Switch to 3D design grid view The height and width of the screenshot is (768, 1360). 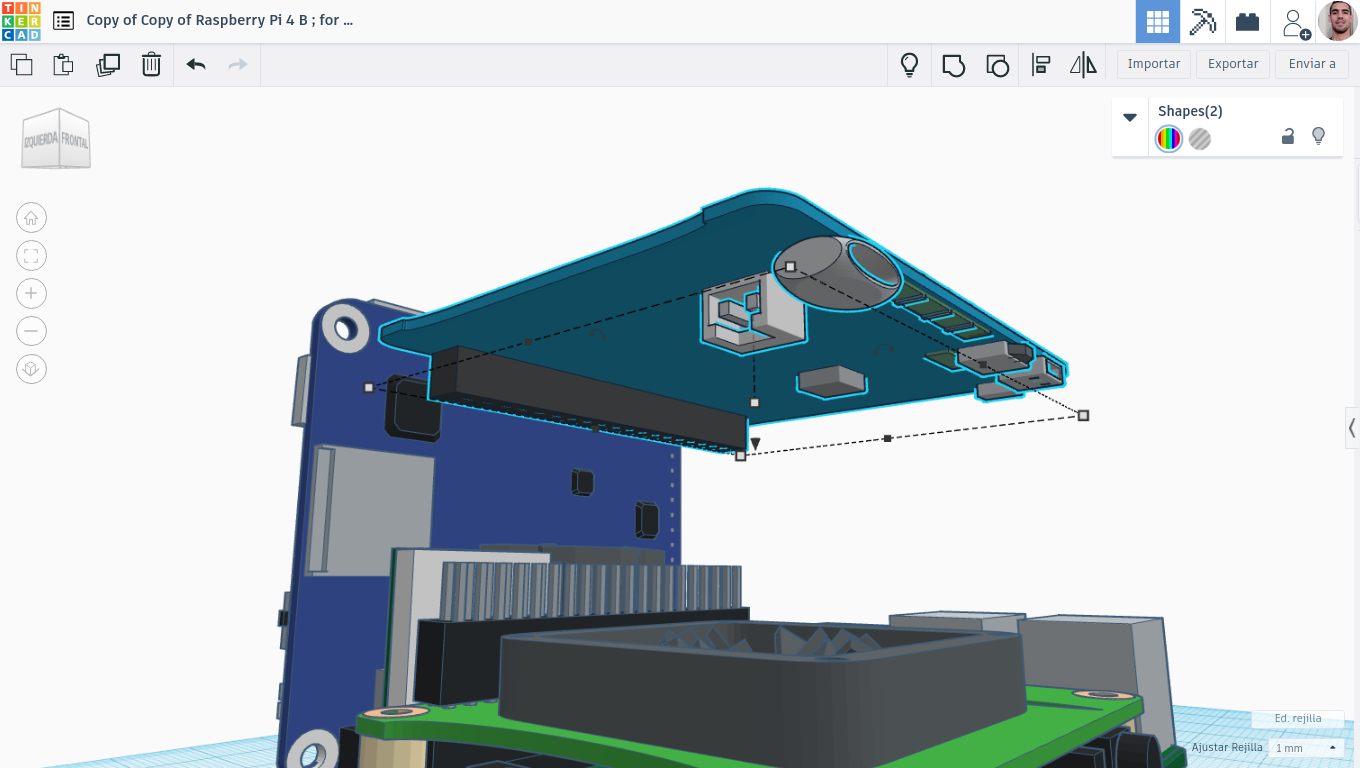(1158, 21)
